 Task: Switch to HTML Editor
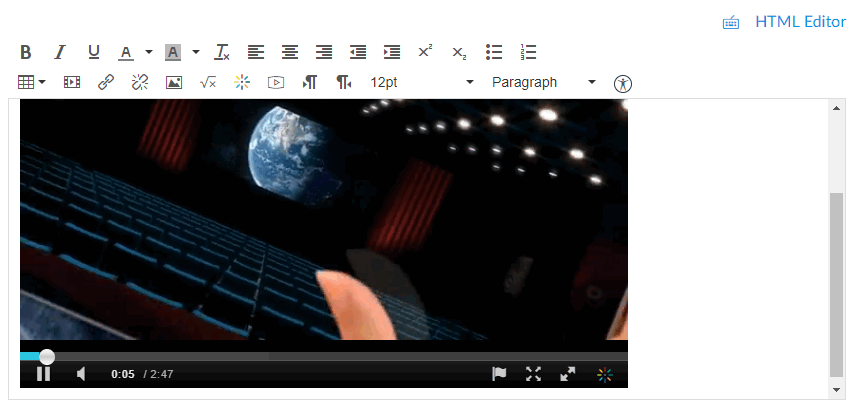tap(801, 22)
